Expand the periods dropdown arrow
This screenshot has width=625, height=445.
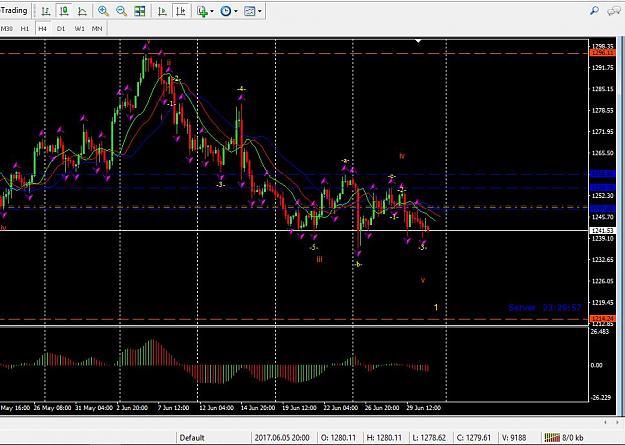(236, 11)
